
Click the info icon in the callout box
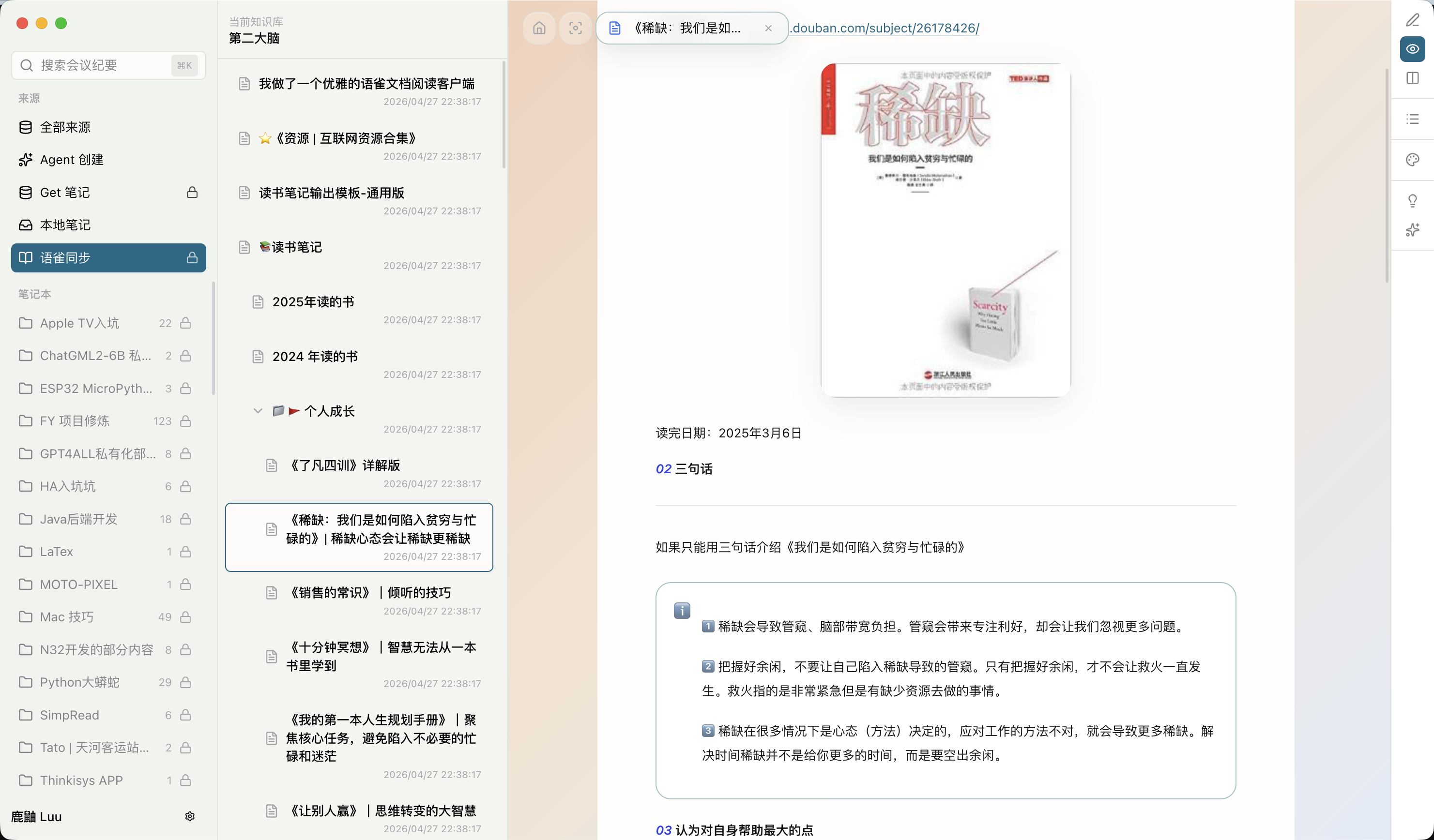coord(682,610)
